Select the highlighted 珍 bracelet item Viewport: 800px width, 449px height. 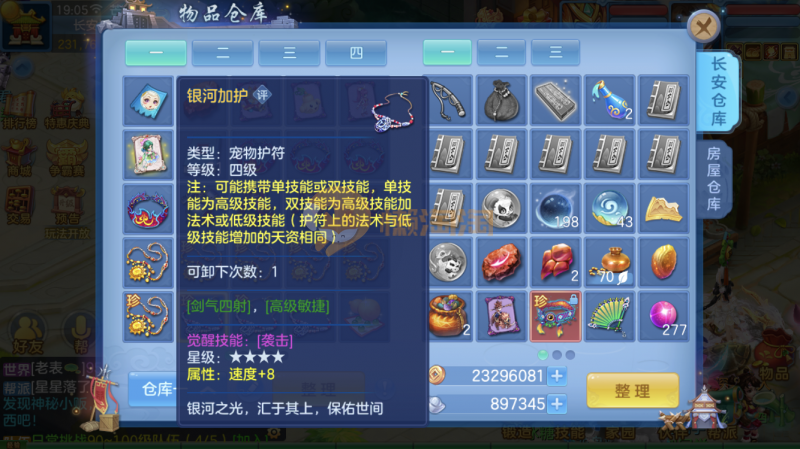coord(555,316)
